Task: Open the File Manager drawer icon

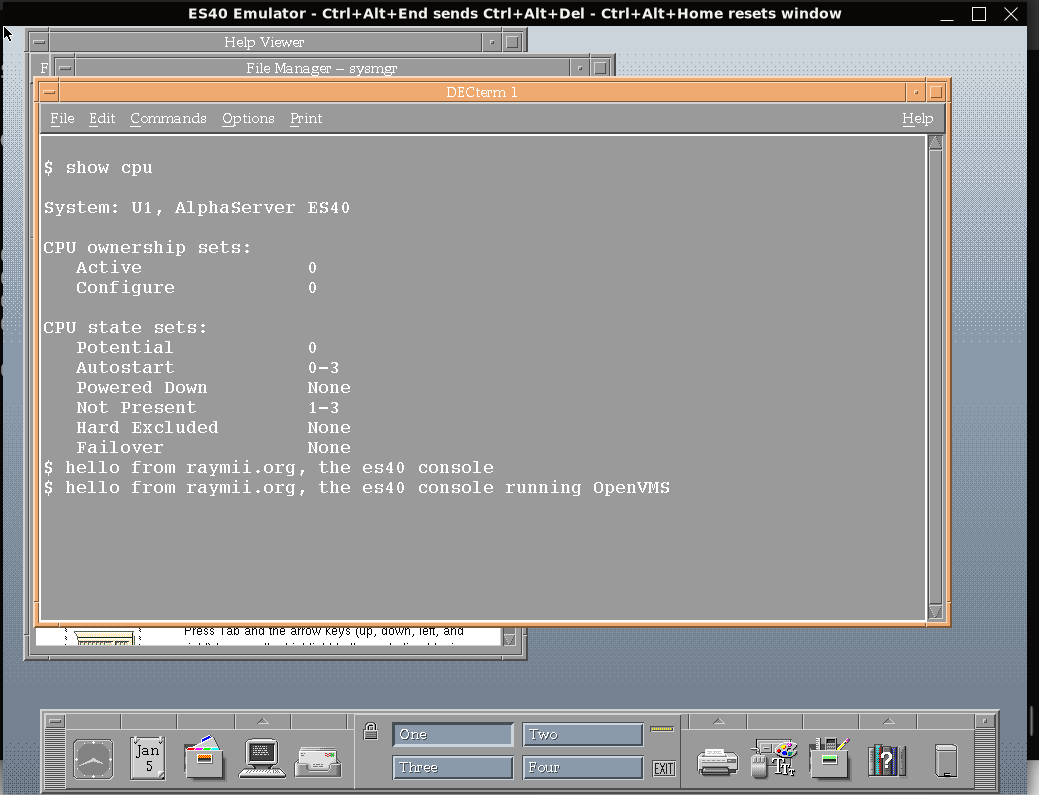Action: [x=205, y=758]
